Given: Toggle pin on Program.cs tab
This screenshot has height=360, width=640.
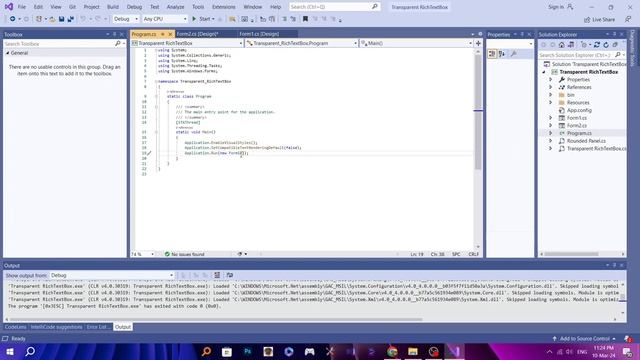Looking at the screenshot, I should (162, 34).
